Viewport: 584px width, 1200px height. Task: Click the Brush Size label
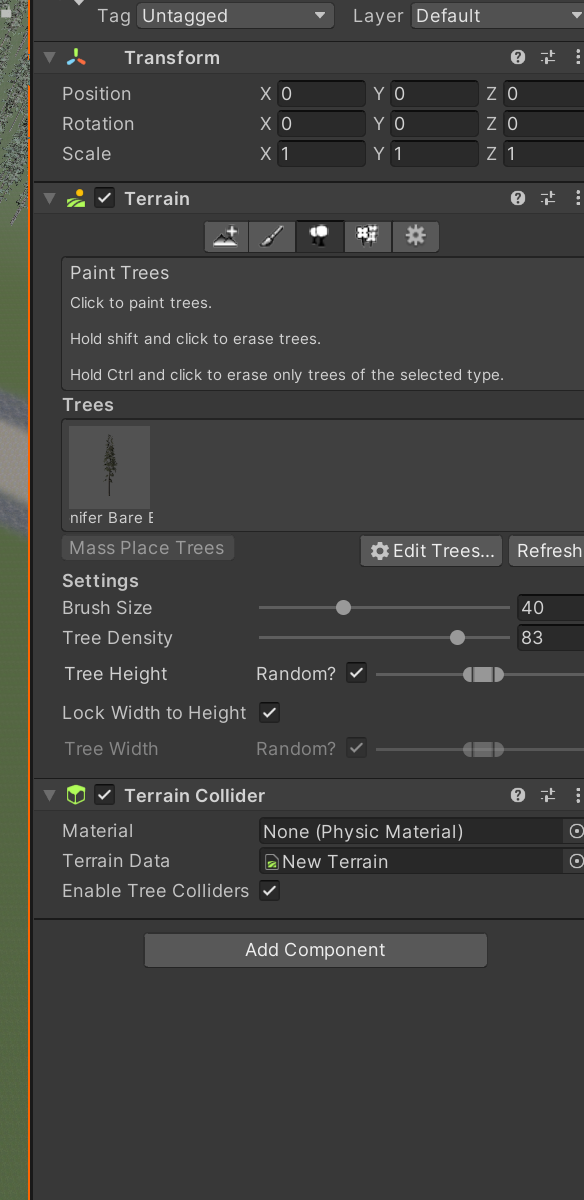tap(107, 608)
